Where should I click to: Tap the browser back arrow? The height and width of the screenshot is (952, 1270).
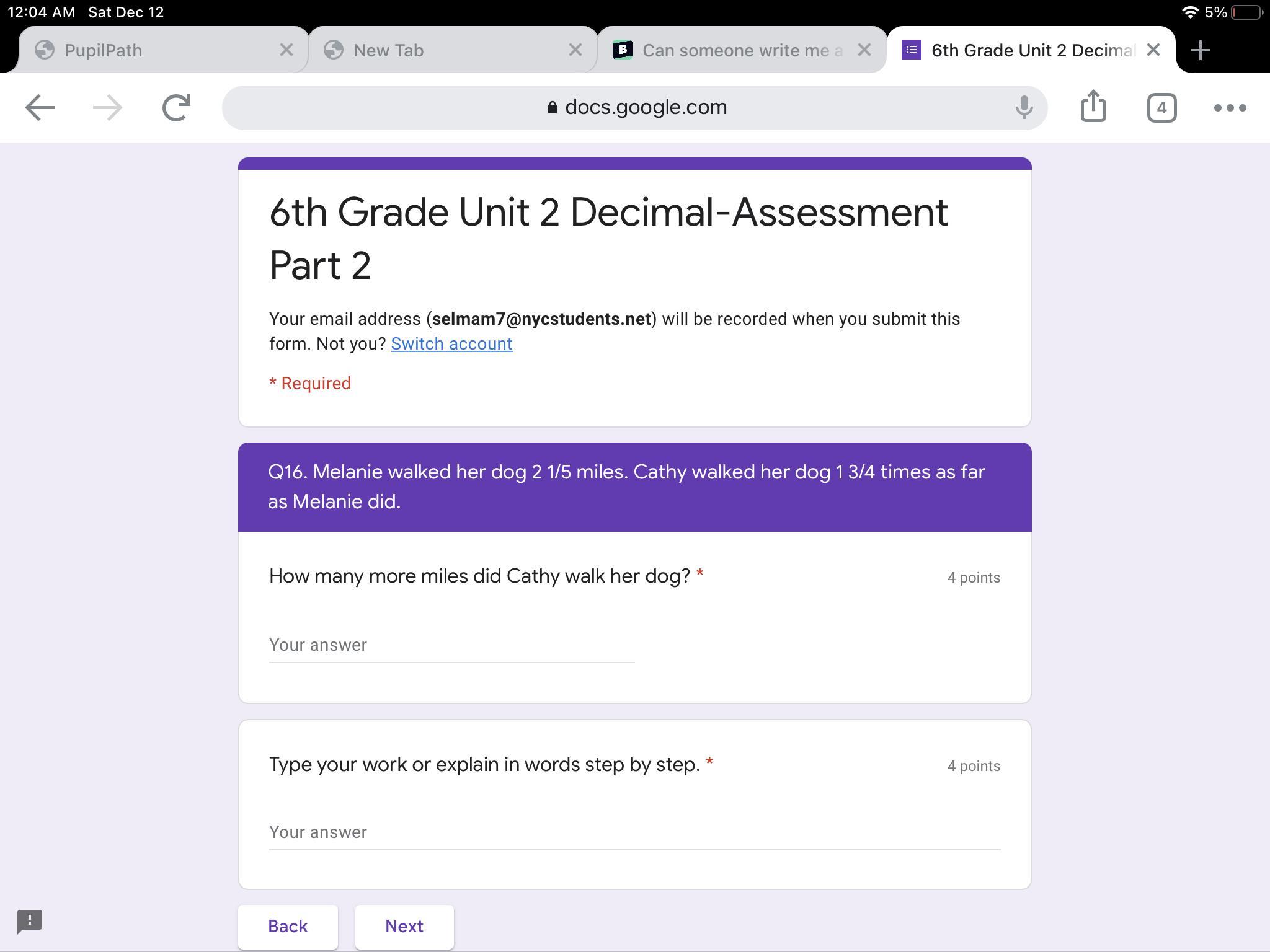tap(40, 108)
